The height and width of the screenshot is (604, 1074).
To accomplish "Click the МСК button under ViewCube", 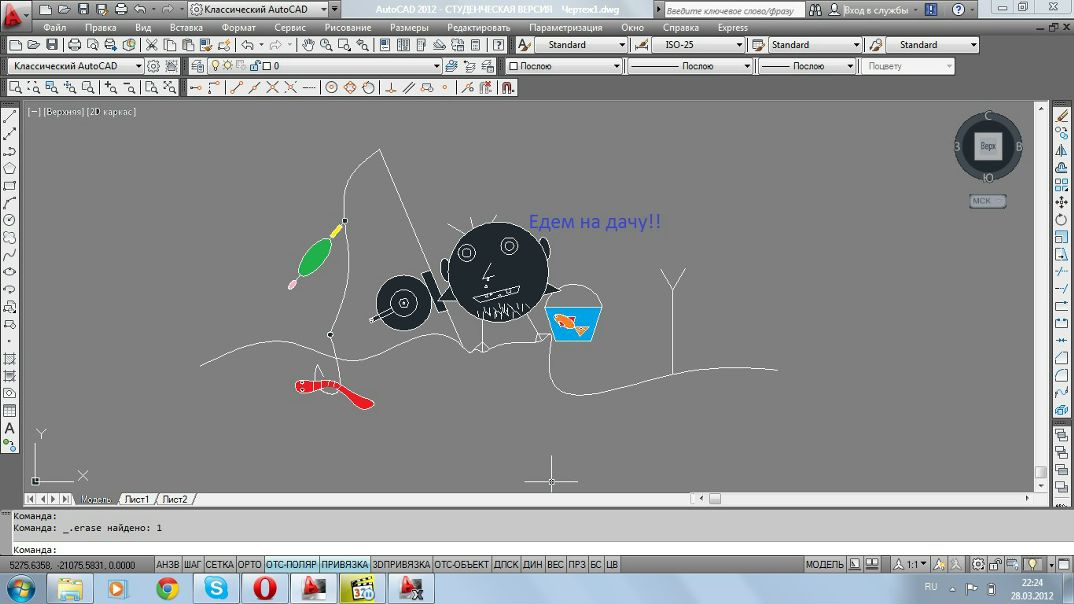I will [x=988, y=201].
